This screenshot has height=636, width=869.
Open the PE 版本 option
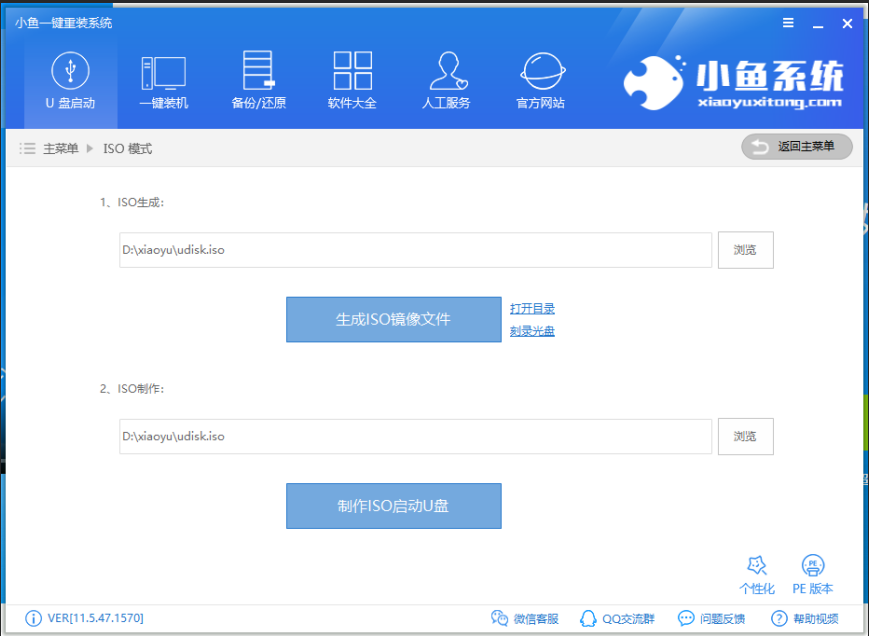[812, 574]
